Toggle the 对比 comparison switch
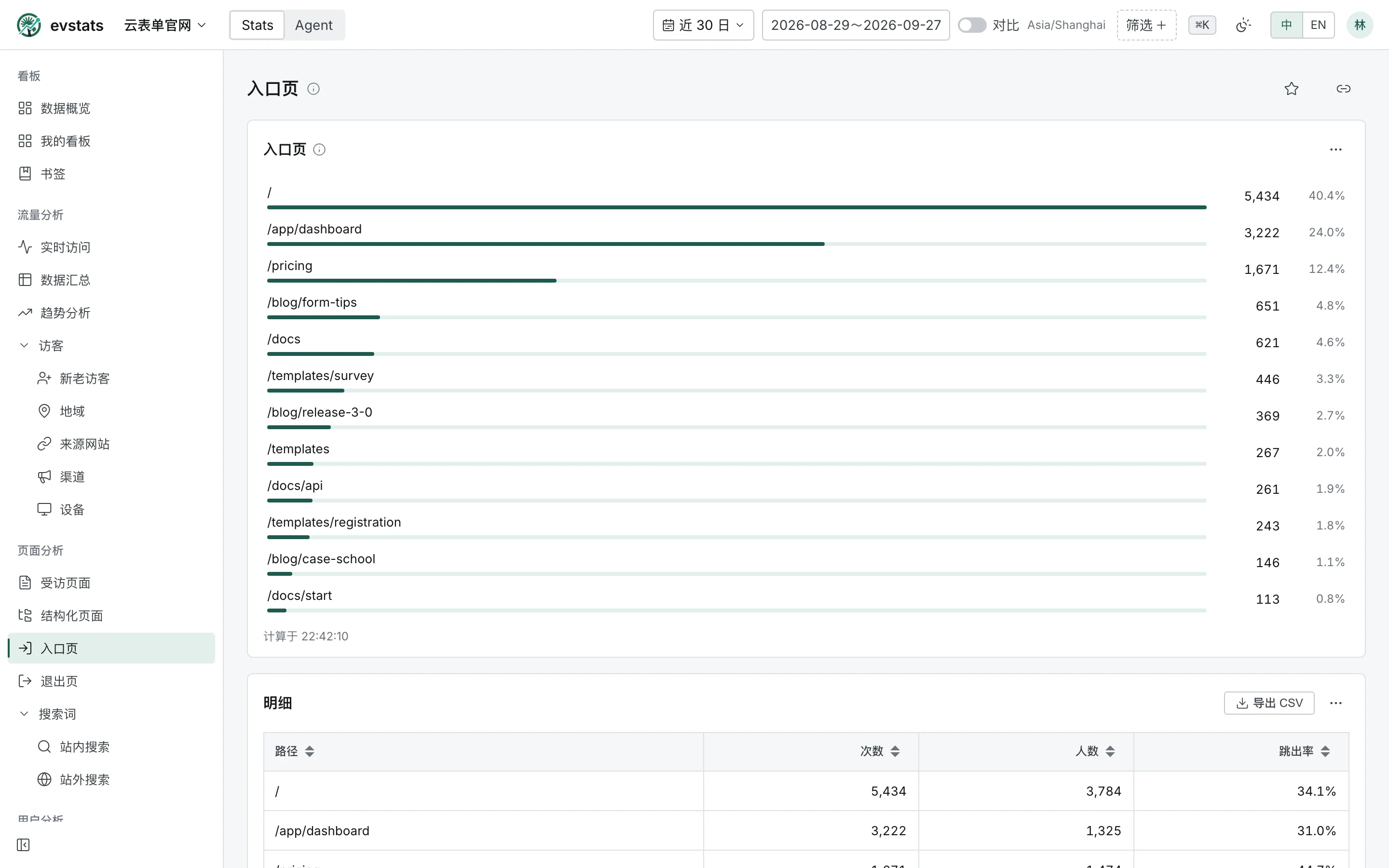 [972, 25]
